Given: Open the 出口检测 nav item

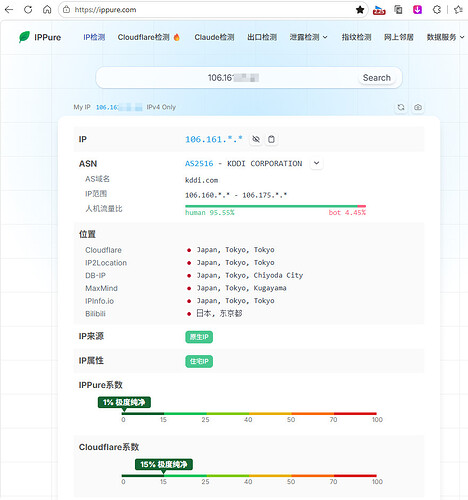Looking at the screenshot, I should (x=262, y=37).
